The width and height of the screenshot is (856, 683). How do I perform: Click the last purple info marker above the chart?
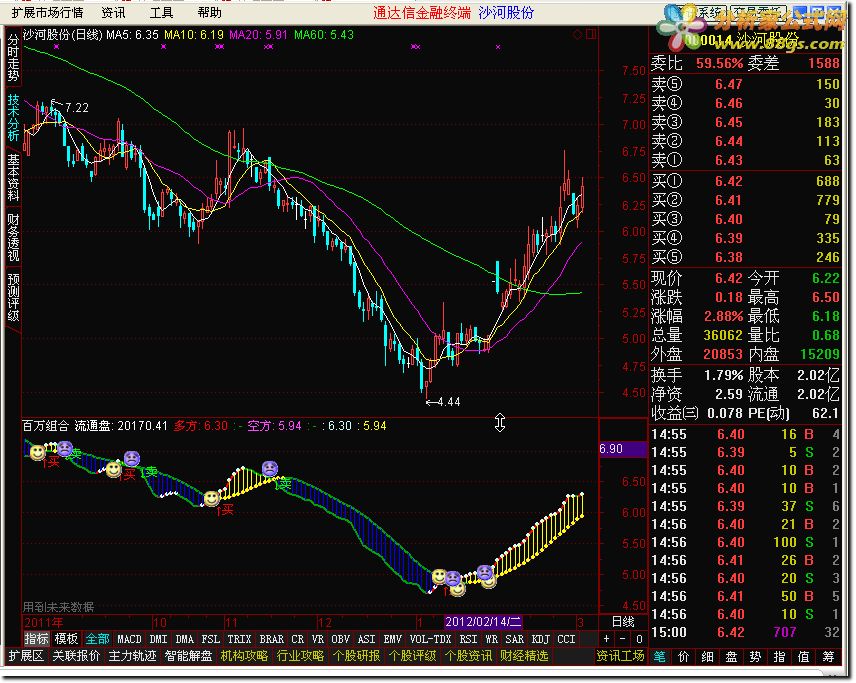coord(498,47)
